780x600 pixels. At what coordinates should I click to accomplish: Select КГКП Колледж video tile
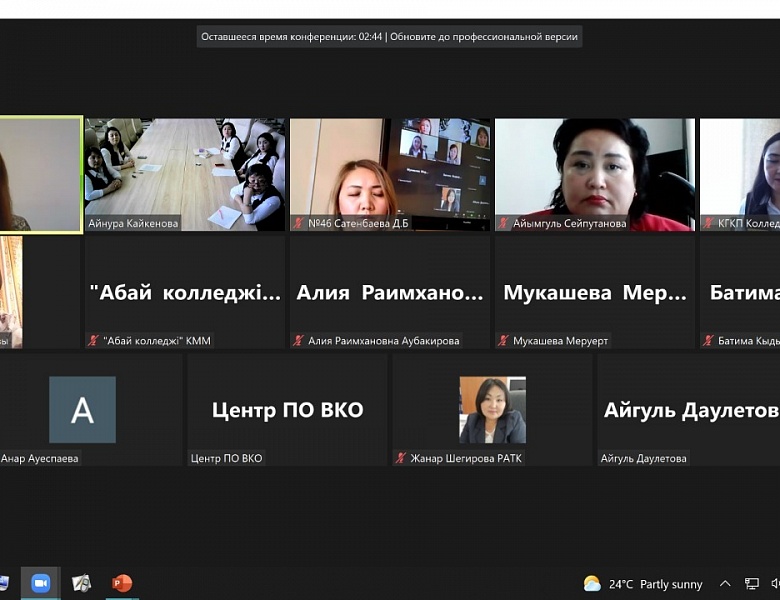pos(740,175)
